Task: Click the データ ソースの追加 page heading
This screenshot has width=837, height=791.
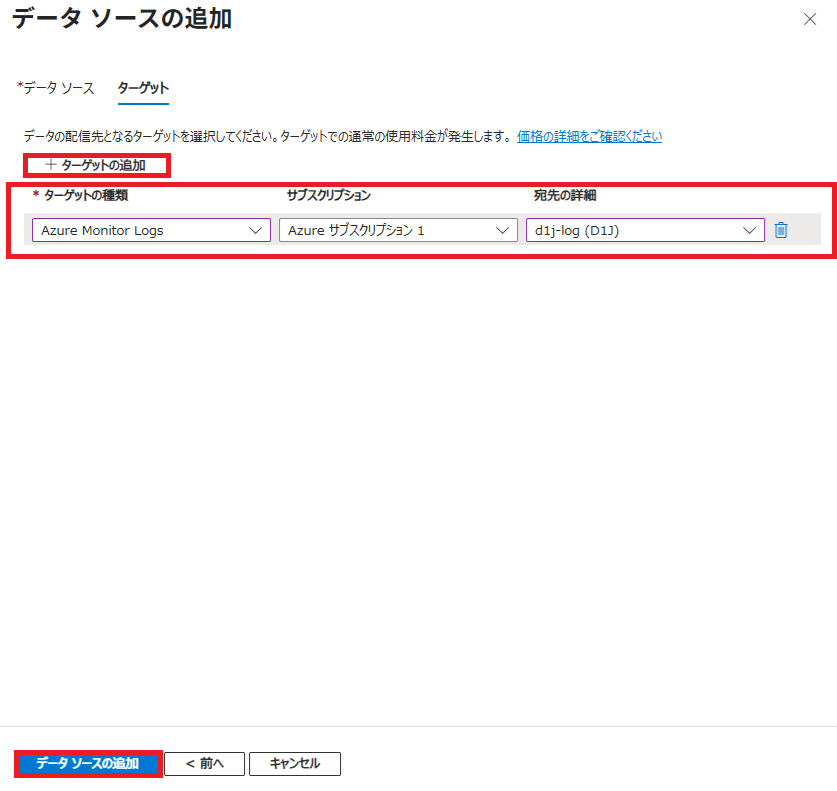Action: (122, 19)
